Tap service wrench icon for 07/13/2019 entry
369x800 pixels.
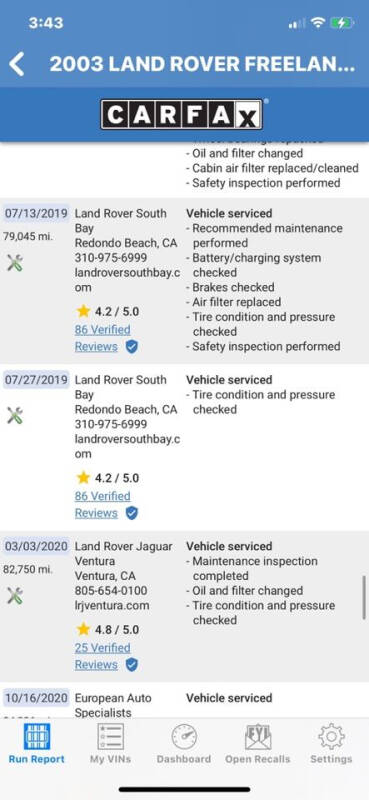point(15,263)
